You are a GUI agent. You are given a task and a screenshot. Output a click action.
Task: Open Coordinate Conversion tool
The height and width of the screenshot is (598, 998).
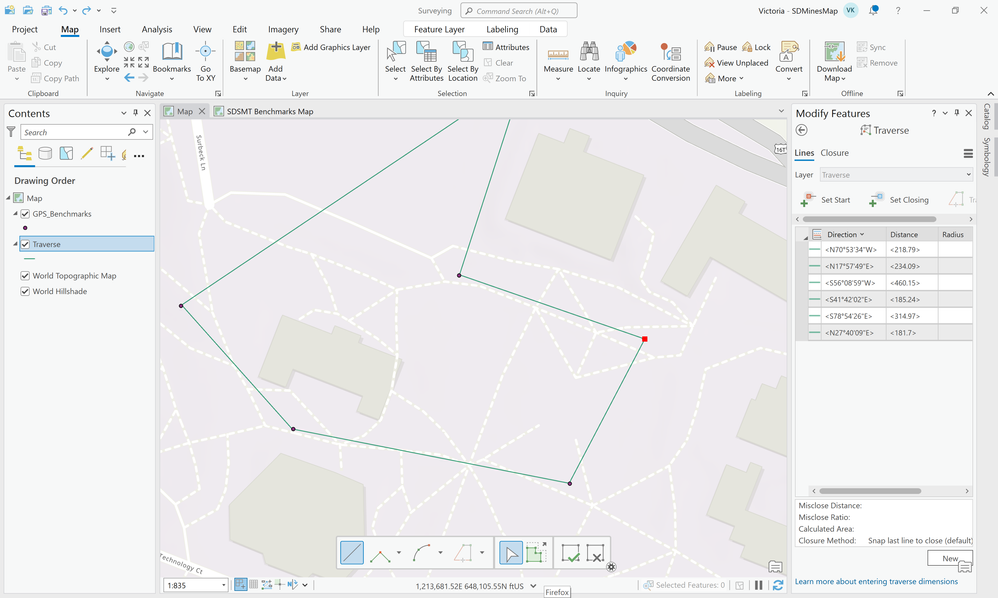(x=670, y=61)
